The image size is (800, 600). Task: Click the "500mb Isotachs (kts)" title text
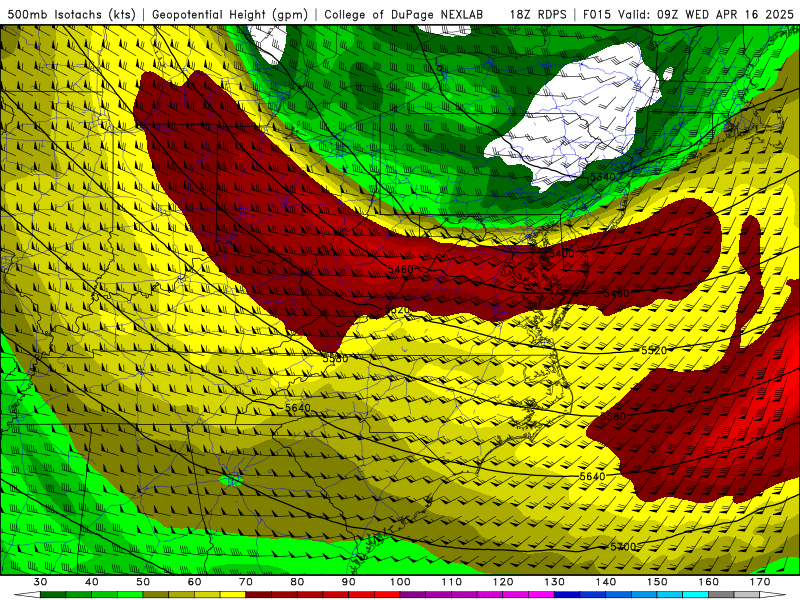click(71, 14)
